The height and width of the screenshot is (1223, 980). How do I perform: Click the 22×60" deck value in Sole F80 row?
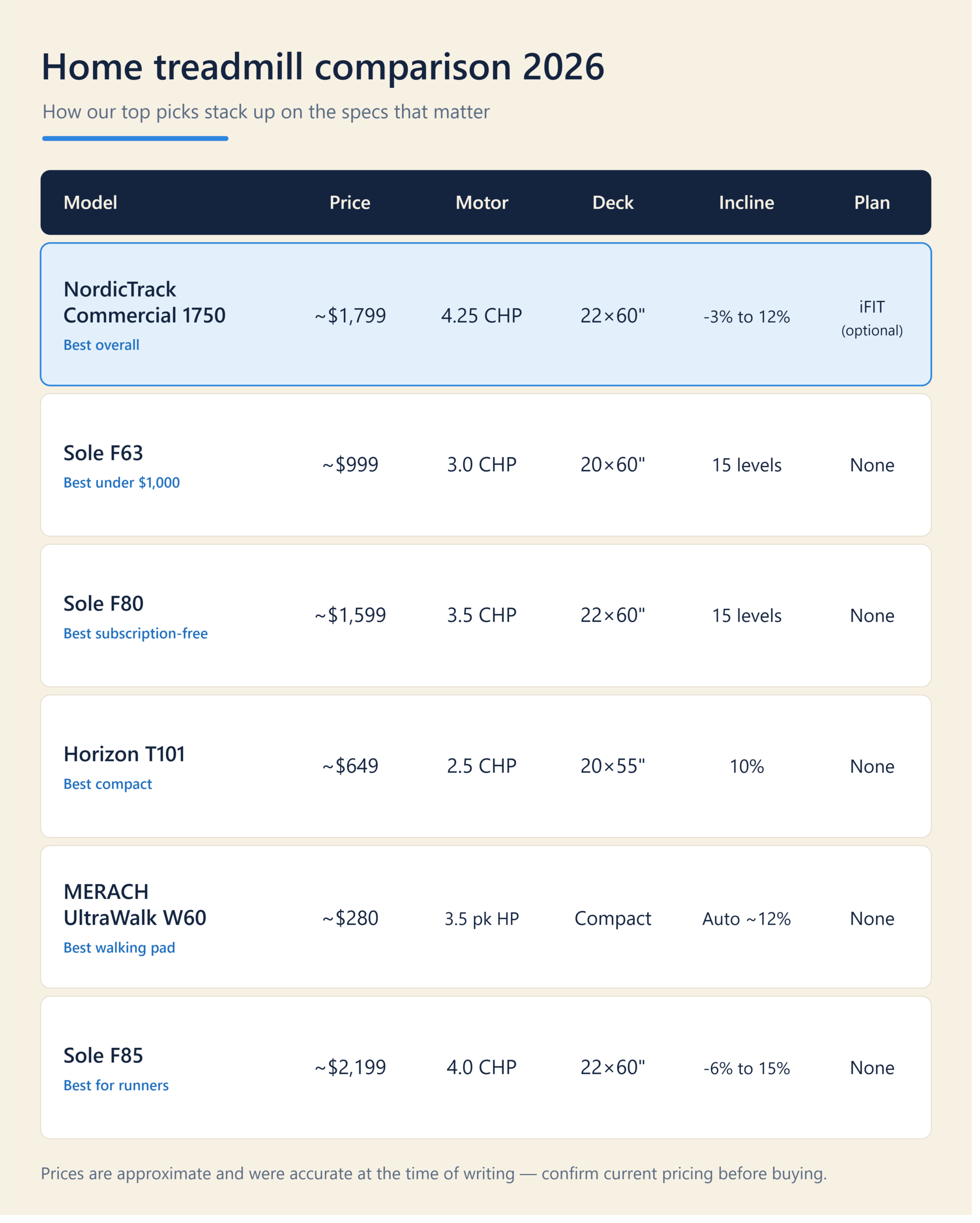coord(618,620)
